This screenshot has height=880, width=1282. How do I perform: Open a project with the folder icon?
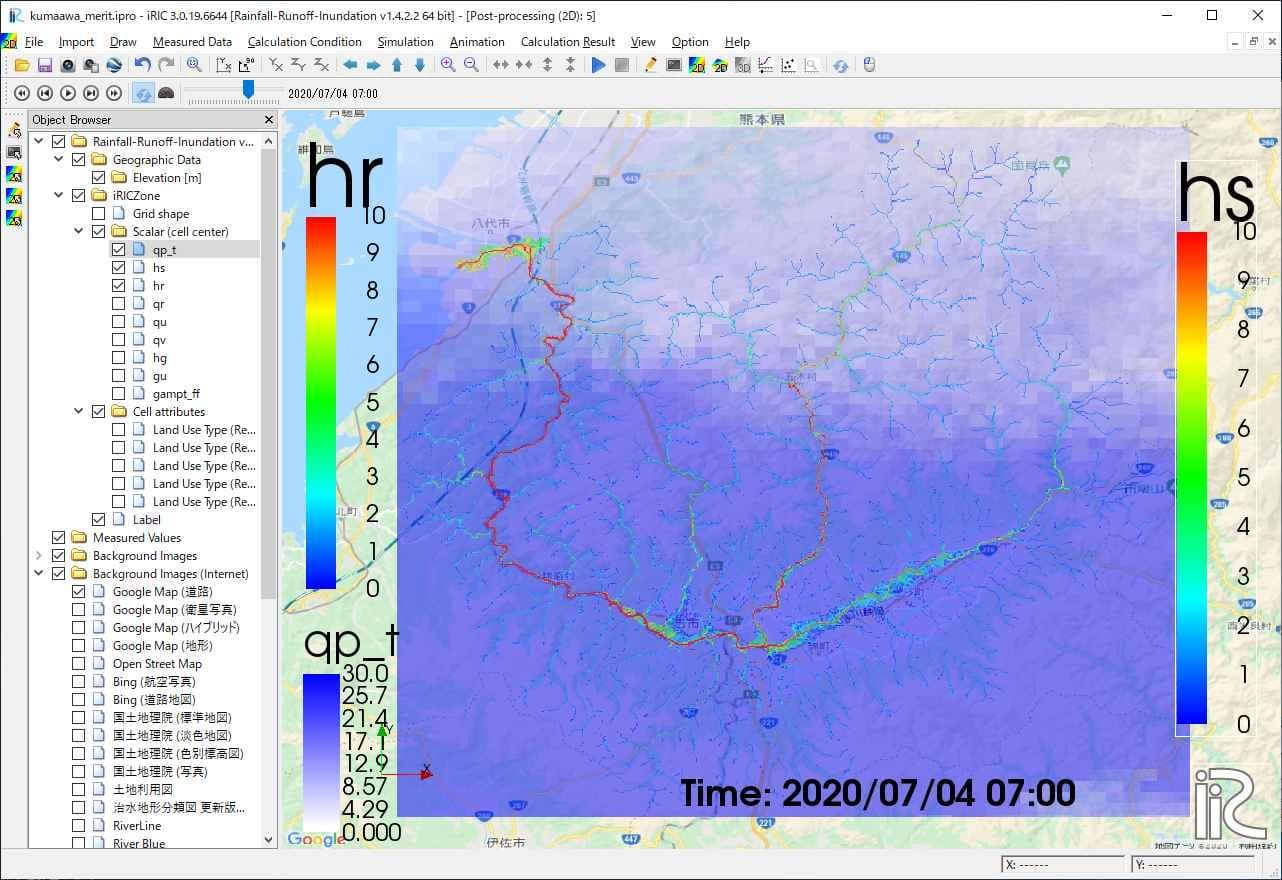(21, 65)
